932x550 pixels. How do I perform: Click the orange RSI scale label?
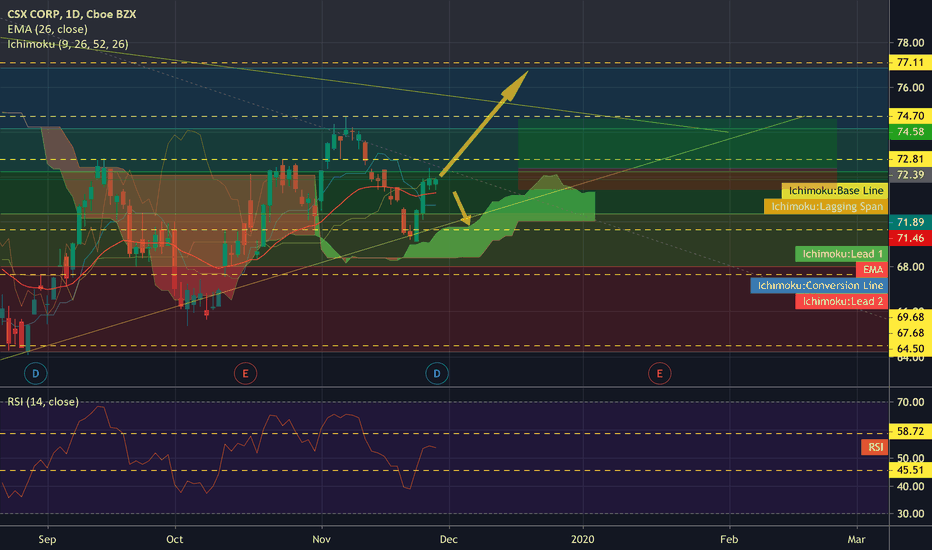click(x=875, y=447)
